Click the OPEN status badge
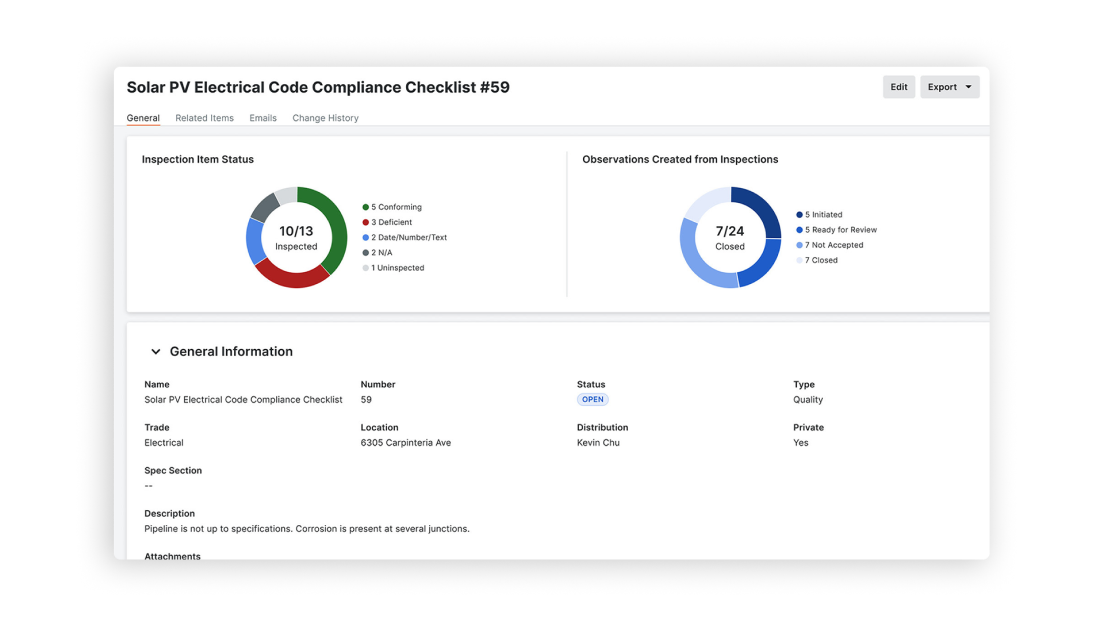Image resolution: width=1104 pixels, height=621 pixels. tap(593, 398)
